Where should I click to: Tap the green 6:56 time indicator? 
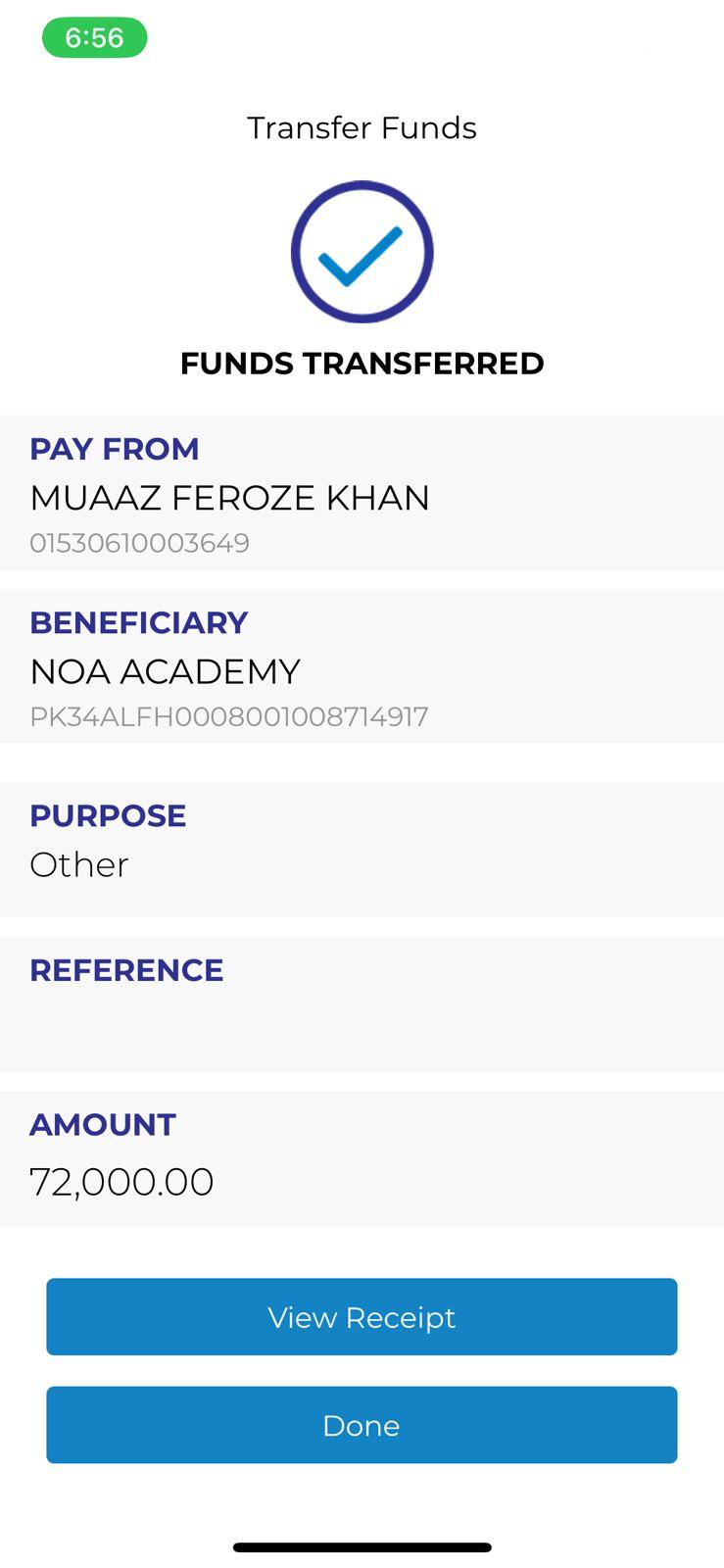tap(94, 38)
